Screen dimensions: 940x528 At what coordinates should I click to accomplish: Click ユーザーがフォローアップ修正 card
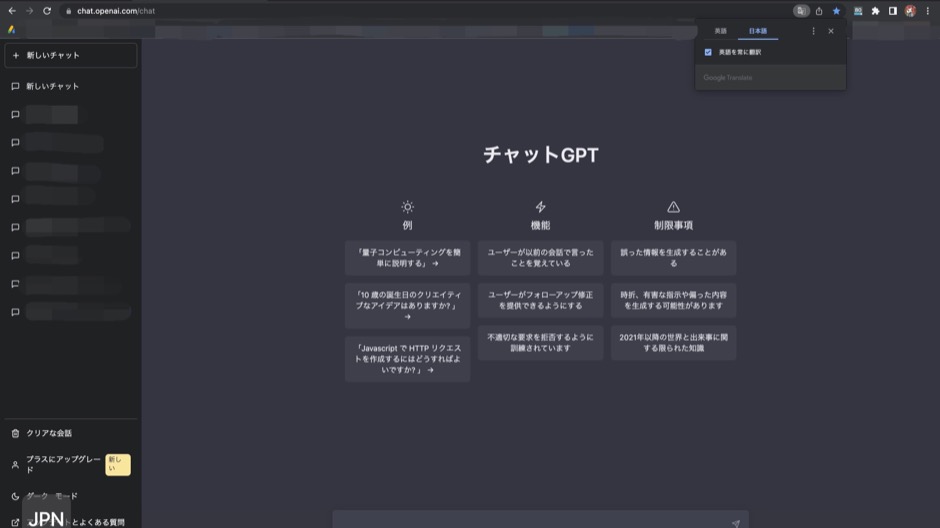point(541,300)
